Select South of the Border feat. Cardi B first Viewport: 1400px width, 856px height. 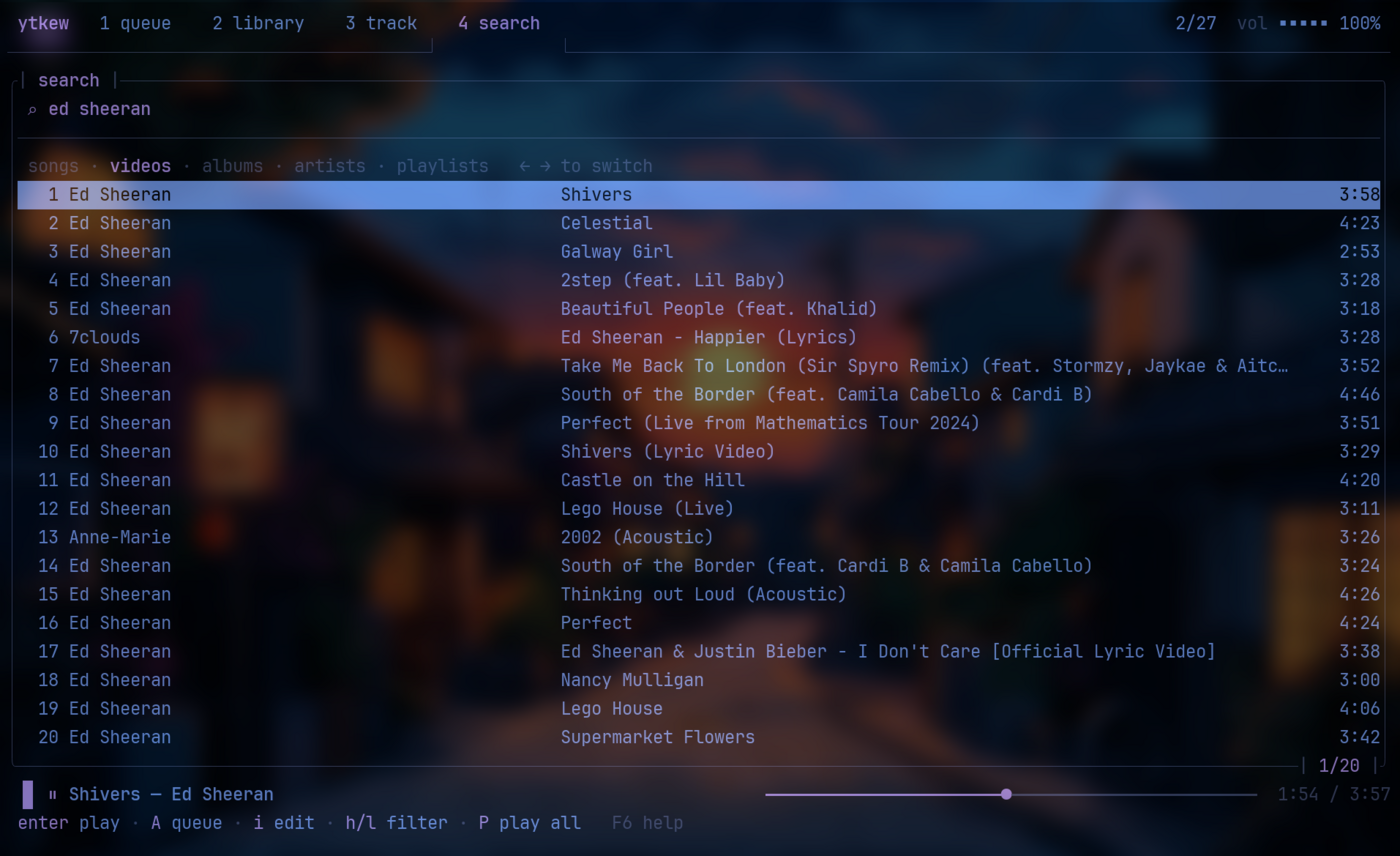click(698, 566)
